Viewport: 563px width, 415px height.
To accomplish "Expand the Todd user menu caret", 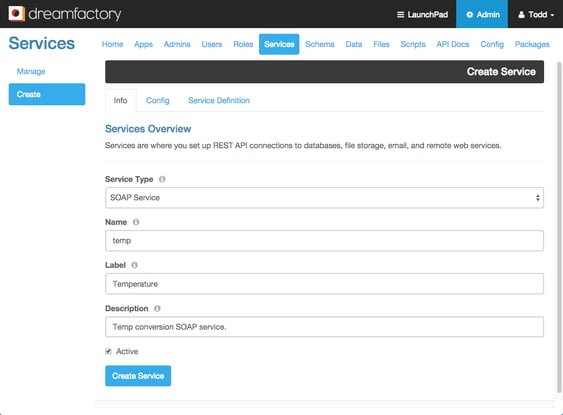I will tap(553, 15).
